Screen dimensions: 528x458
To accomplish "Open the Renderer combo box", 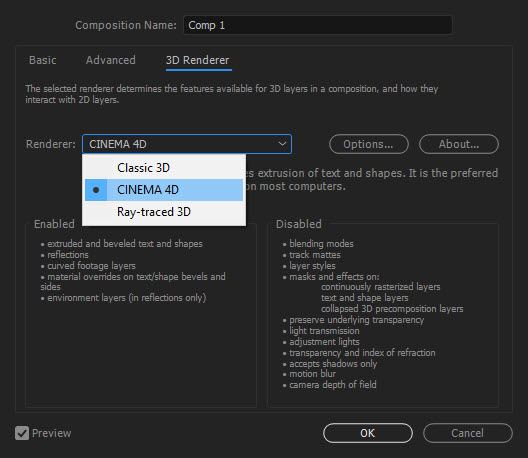I will [187, 144].
